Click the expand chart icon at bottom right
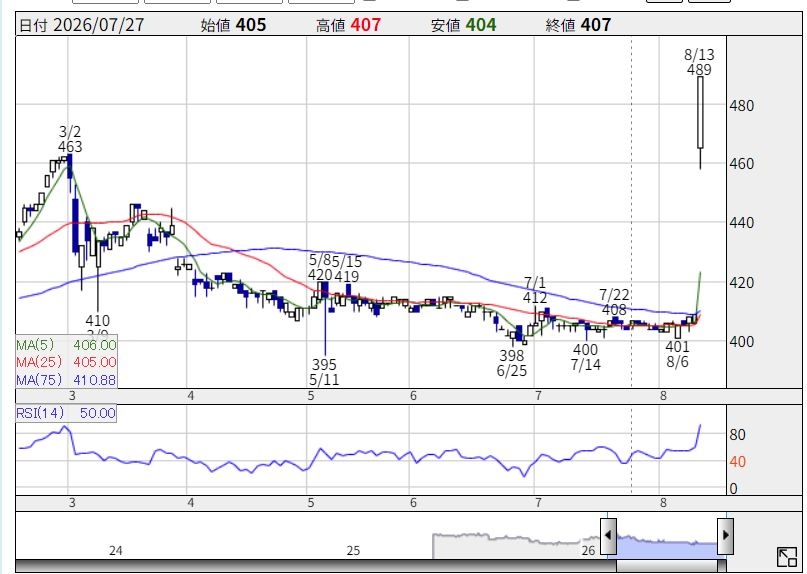 (786, 558)
